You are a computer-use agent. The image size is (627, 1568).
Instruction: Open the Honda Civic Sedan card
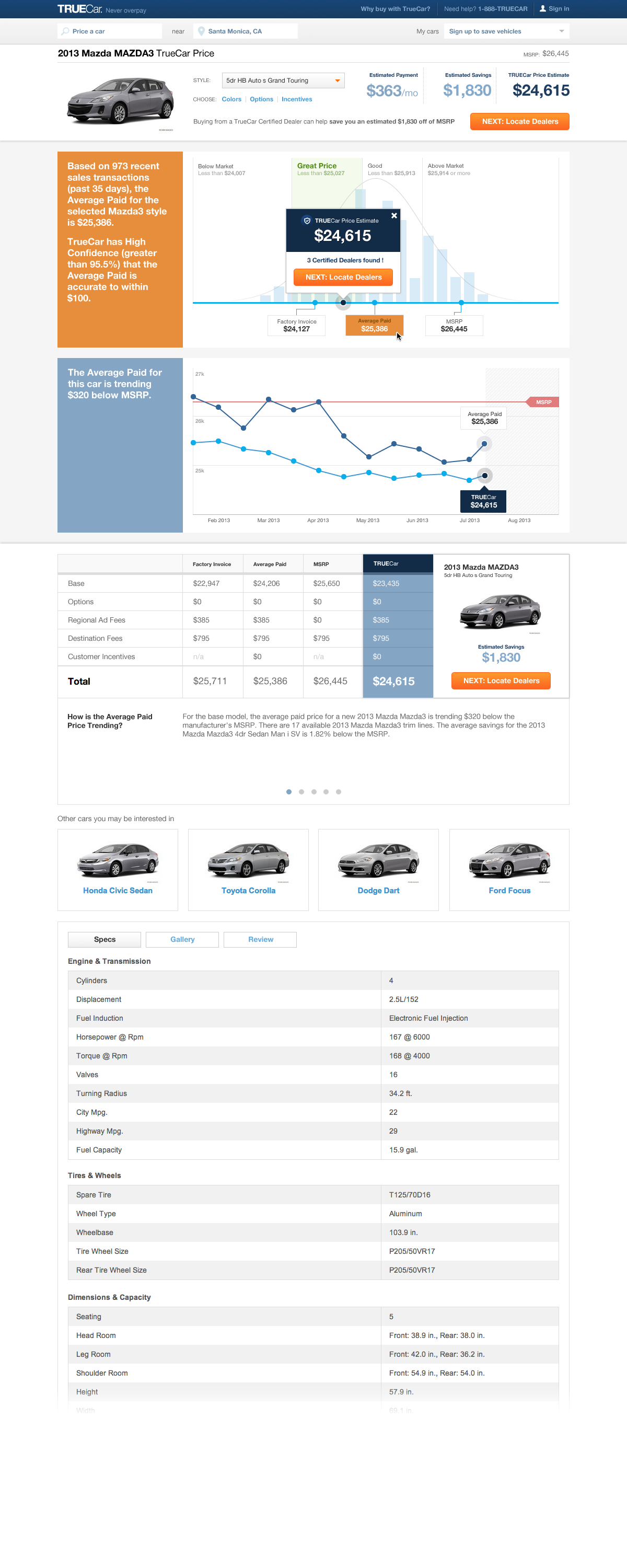[118, 870]
